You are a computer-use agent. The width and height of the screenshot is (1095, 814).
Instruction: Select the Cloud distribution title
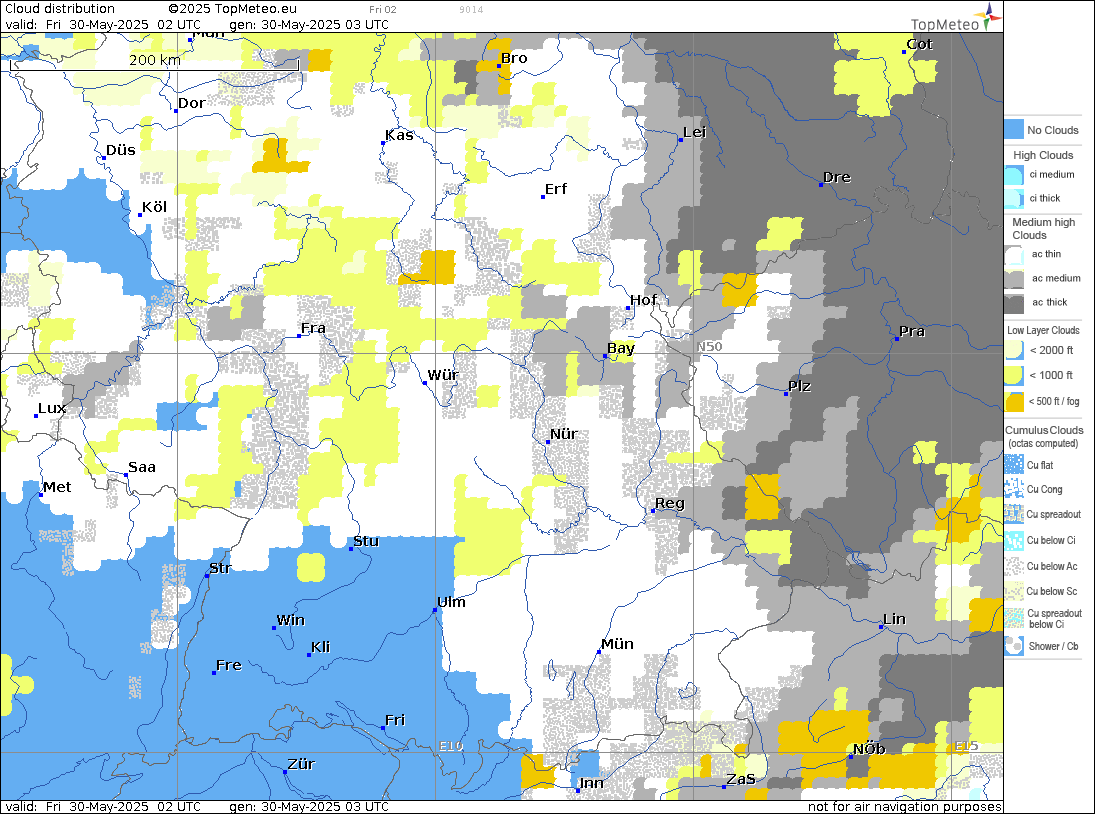(x=60, y=8)
